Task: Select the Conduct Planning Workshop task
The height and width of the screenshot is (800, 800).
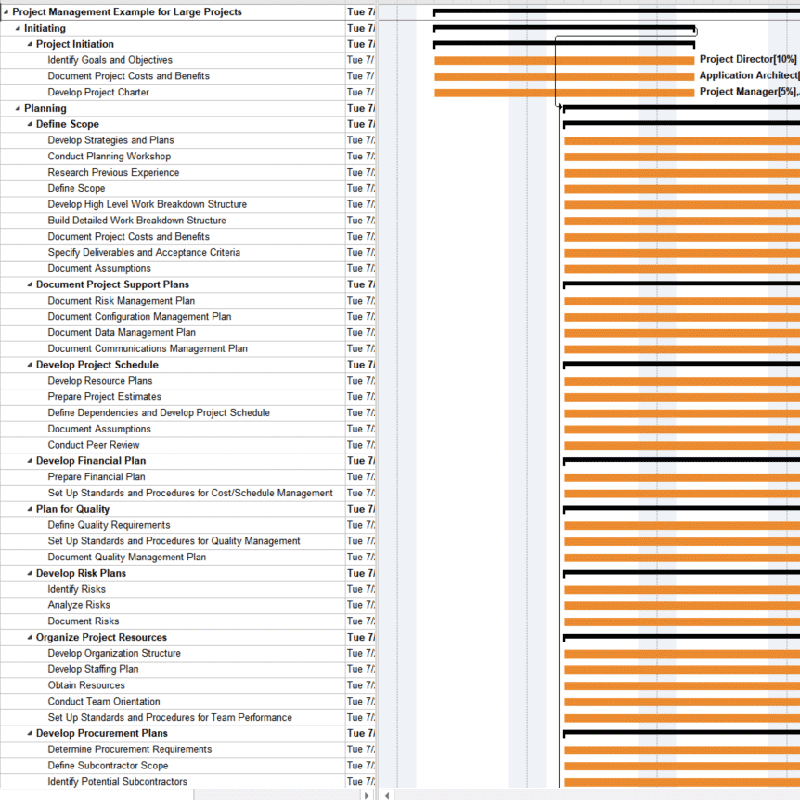Action: click(x=109, y=156)
